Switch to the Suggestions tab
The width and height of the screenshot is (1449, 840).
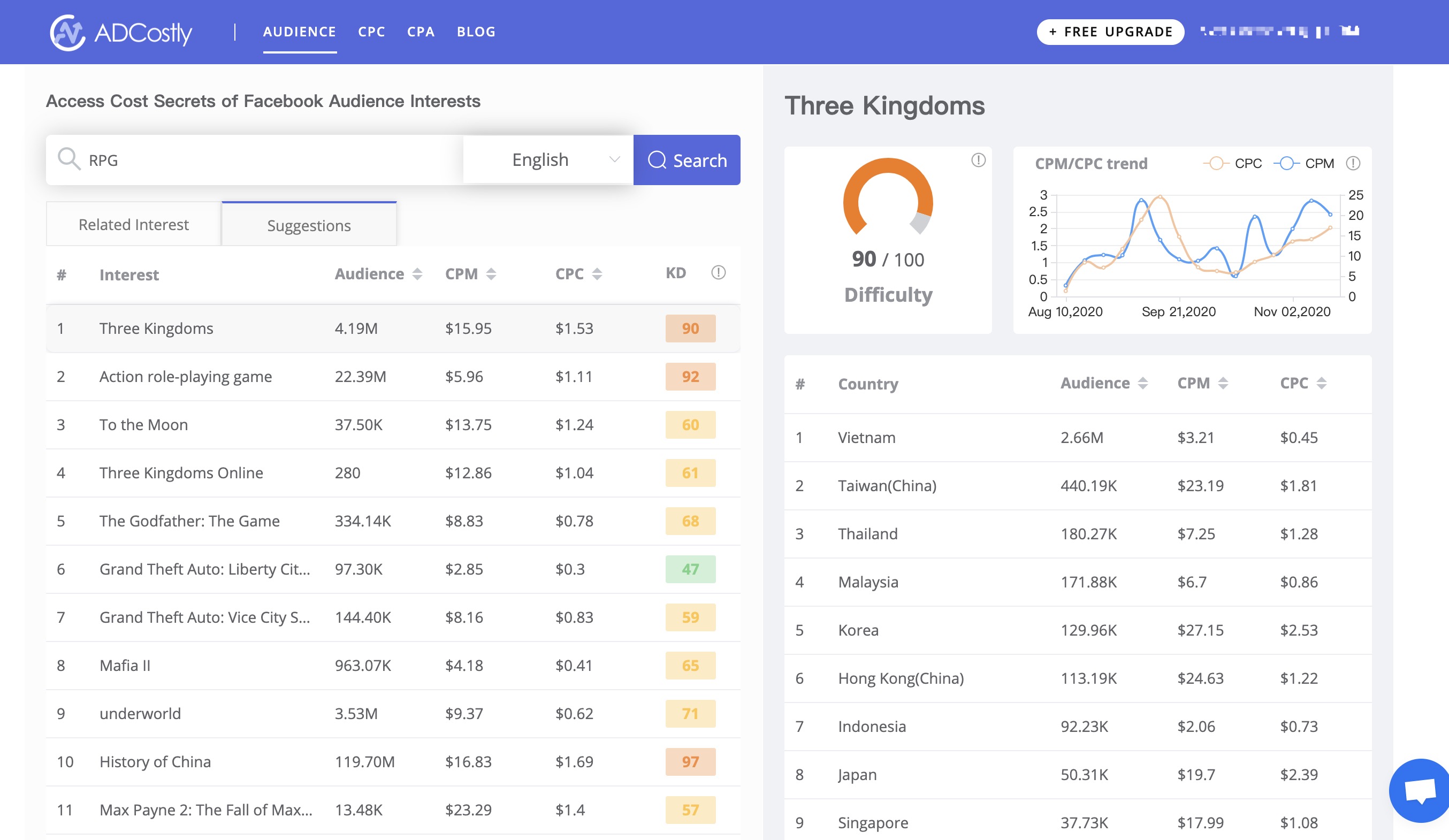[x=309, y=225]
